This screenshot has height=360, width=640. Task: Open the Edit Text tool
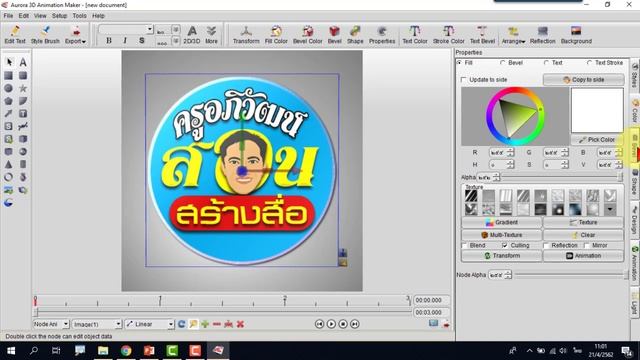(15, 35)
